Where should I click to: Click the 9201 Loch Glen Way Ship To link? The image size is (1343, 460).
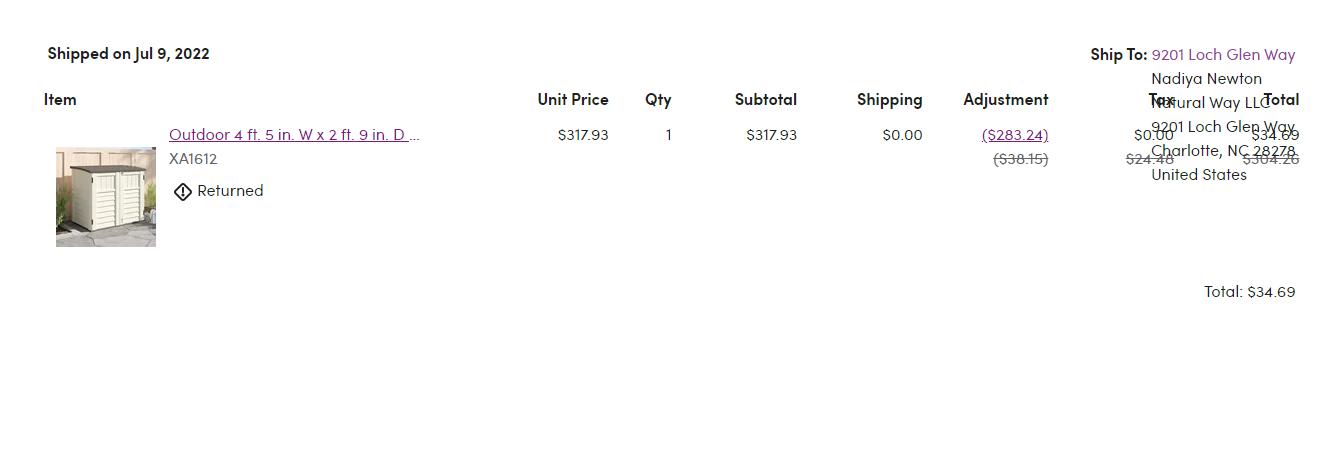tap(1223, 55)
